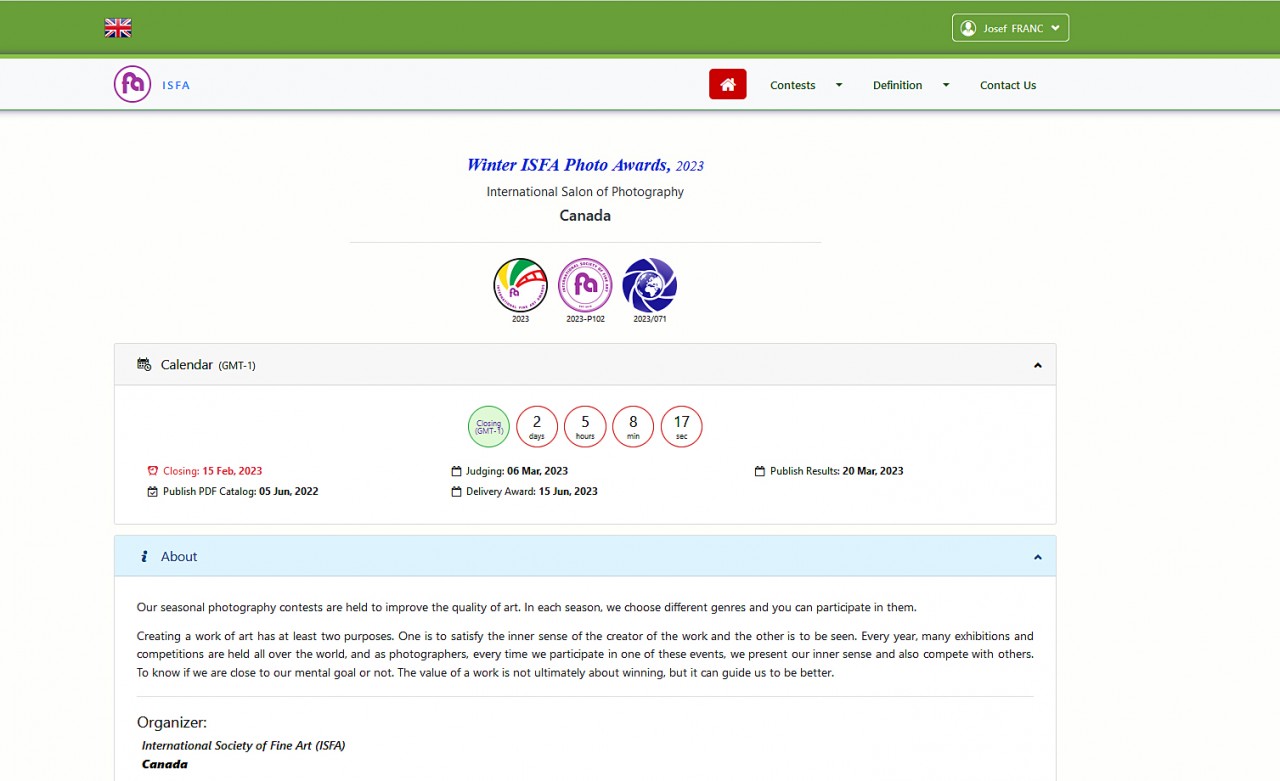Go to home via the red house button

click(728, 85)
